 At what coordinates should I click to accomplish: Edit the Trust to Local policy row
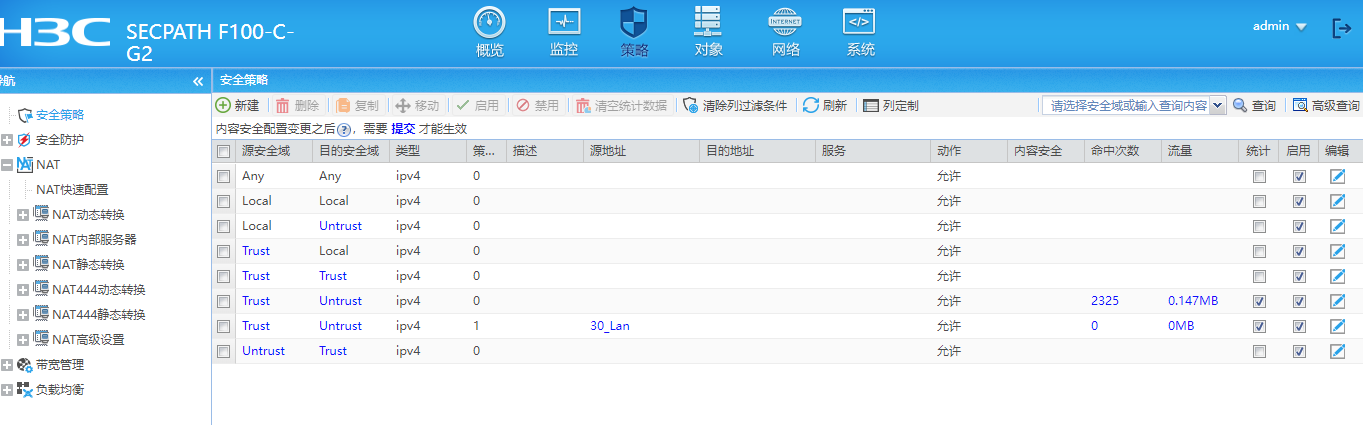[x=1338, y=251]
